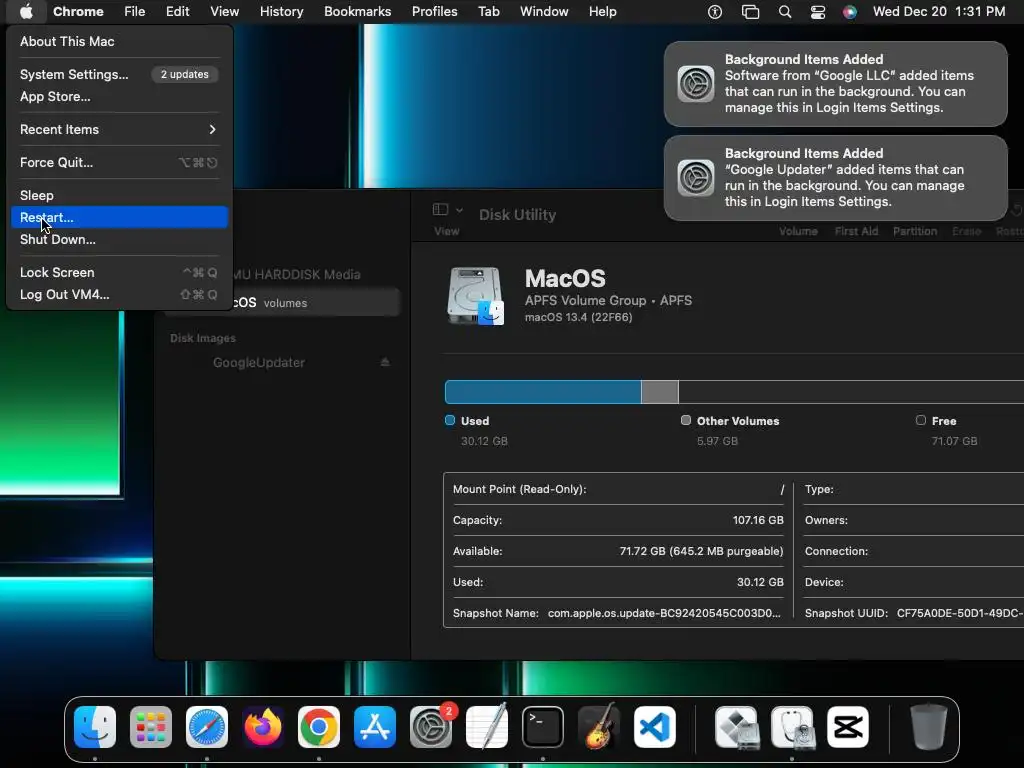Open App Store from the Dock
Viewport: 1024px width, 768px height.
point(375,727)
